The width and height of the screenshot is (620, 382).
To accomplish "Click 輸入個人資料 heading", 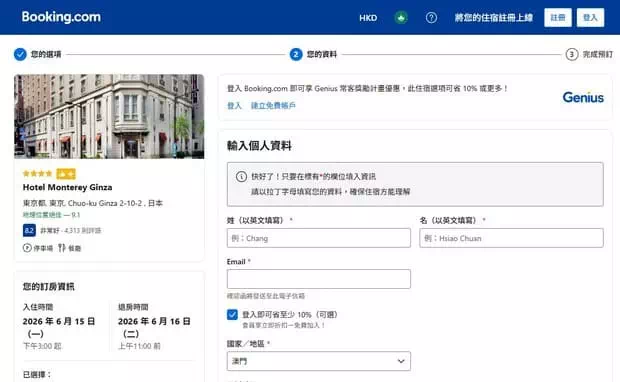I will tap(259, 146).
